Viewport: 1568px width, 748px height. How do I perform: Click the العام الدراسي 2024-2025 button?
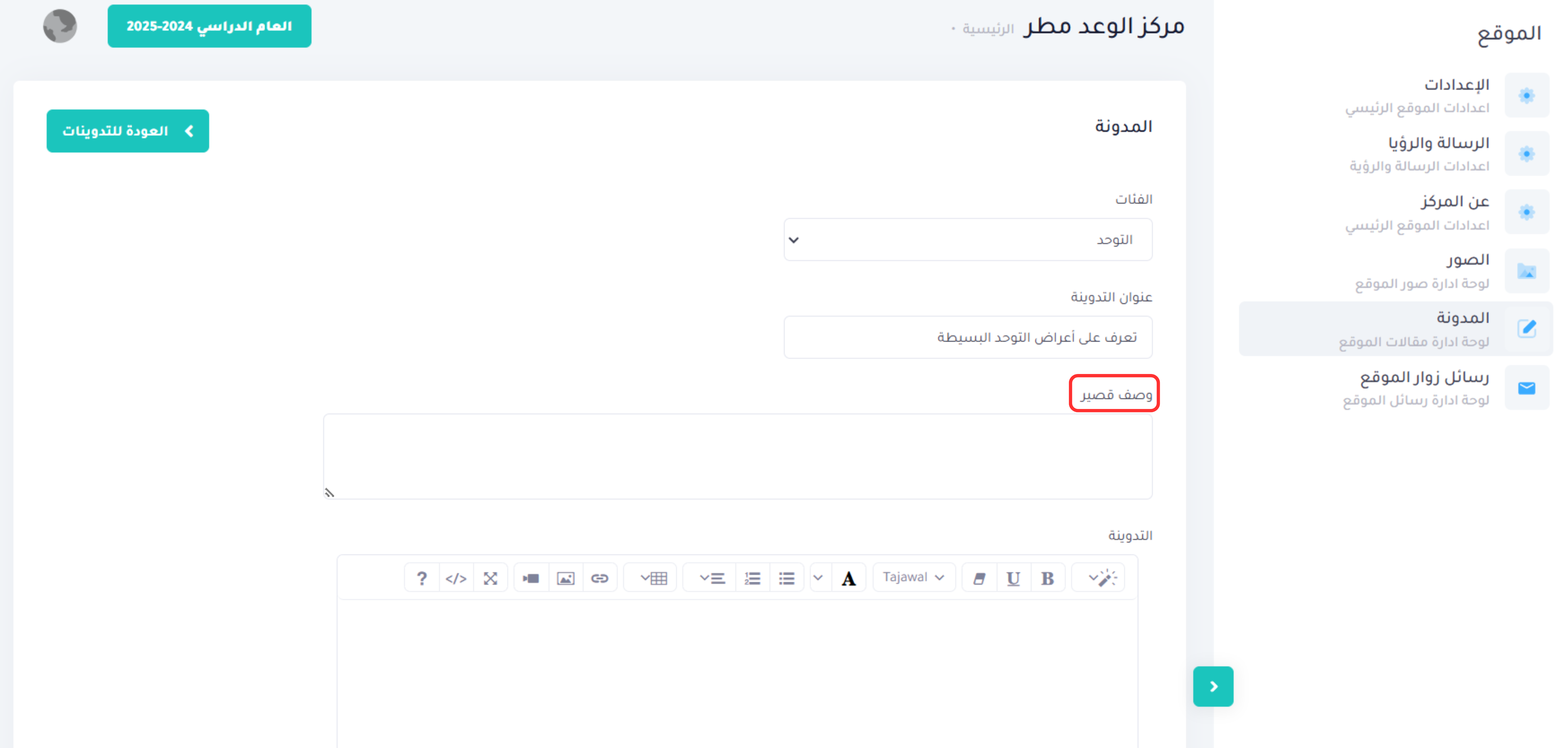[x=209, y=26]
